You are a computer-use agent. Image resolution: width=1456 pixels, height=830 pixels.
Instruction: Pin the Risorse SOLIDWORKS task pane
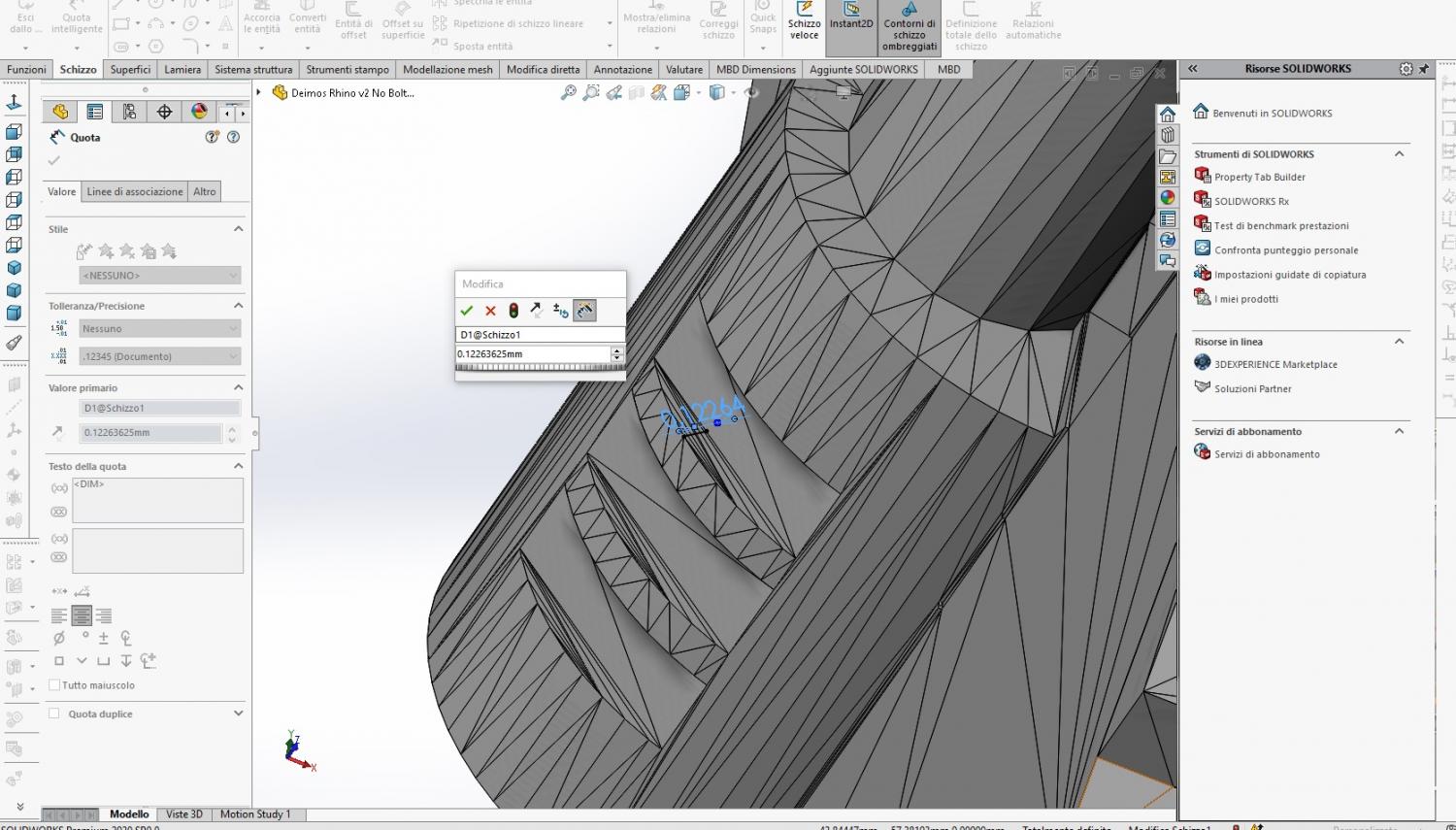[x=1424, y=69]
